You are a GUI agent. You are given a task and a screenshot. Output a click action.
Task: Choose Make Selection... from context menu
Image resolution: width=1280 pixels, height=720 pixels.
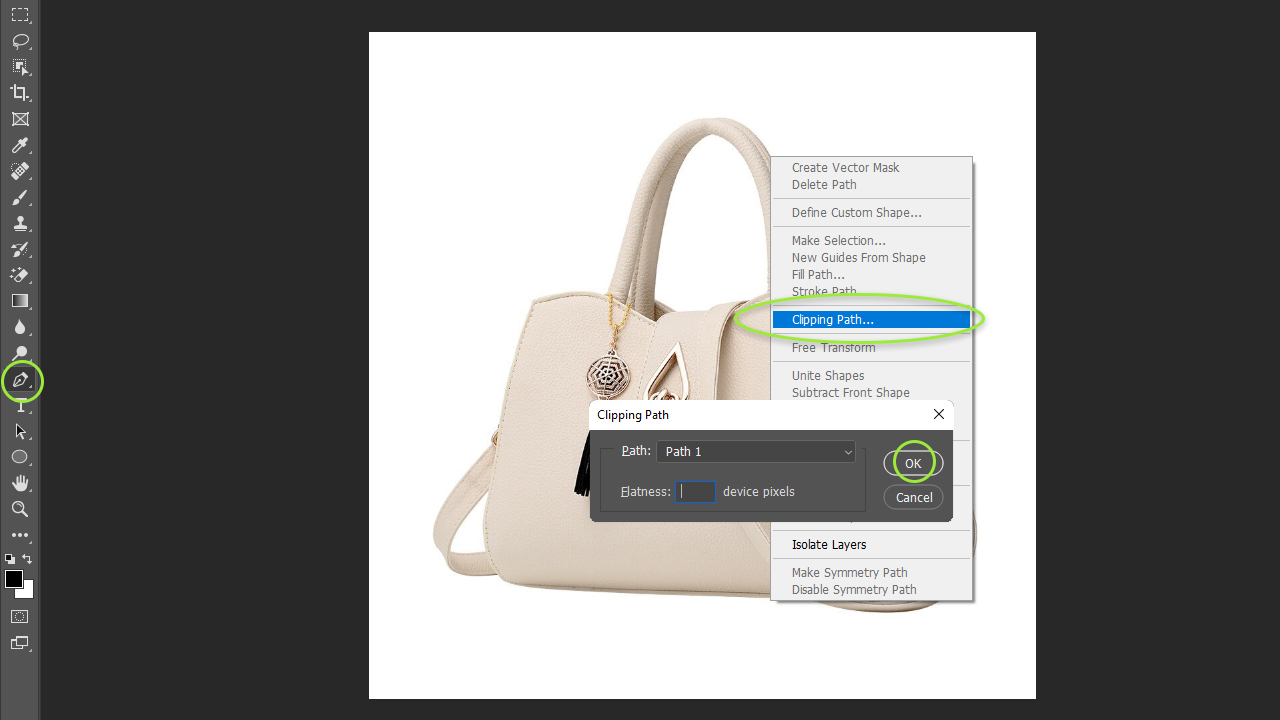[838, 241]
